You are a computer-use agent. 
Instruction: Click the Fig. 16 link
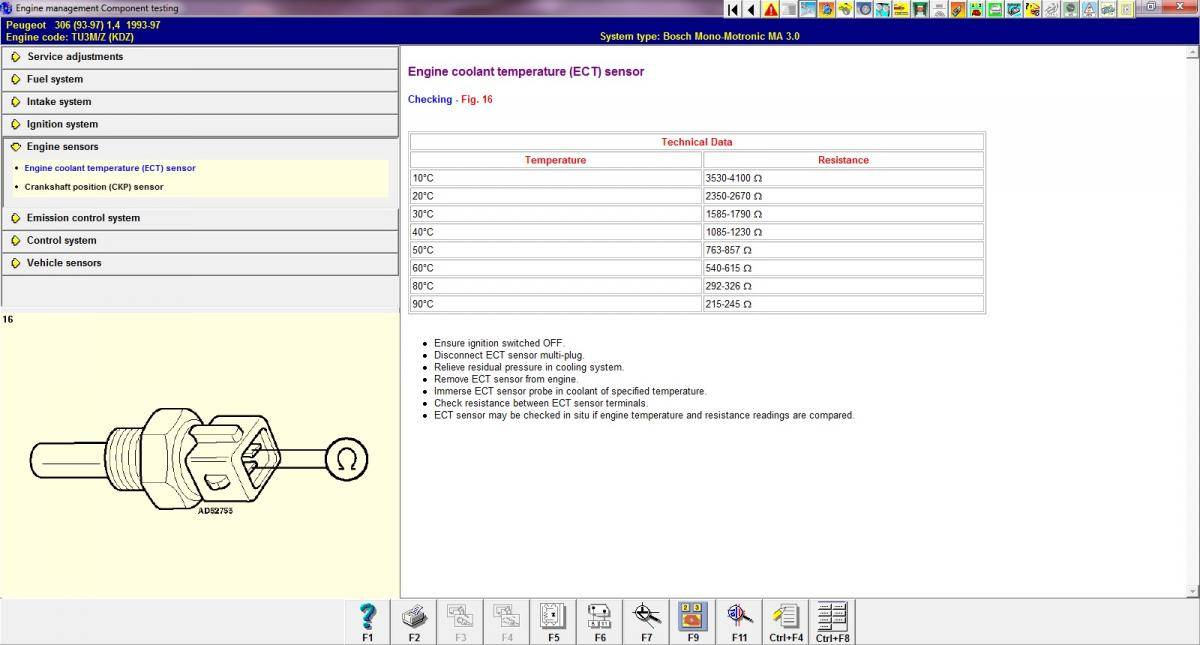pyautogui.click(x=475, y=100)
